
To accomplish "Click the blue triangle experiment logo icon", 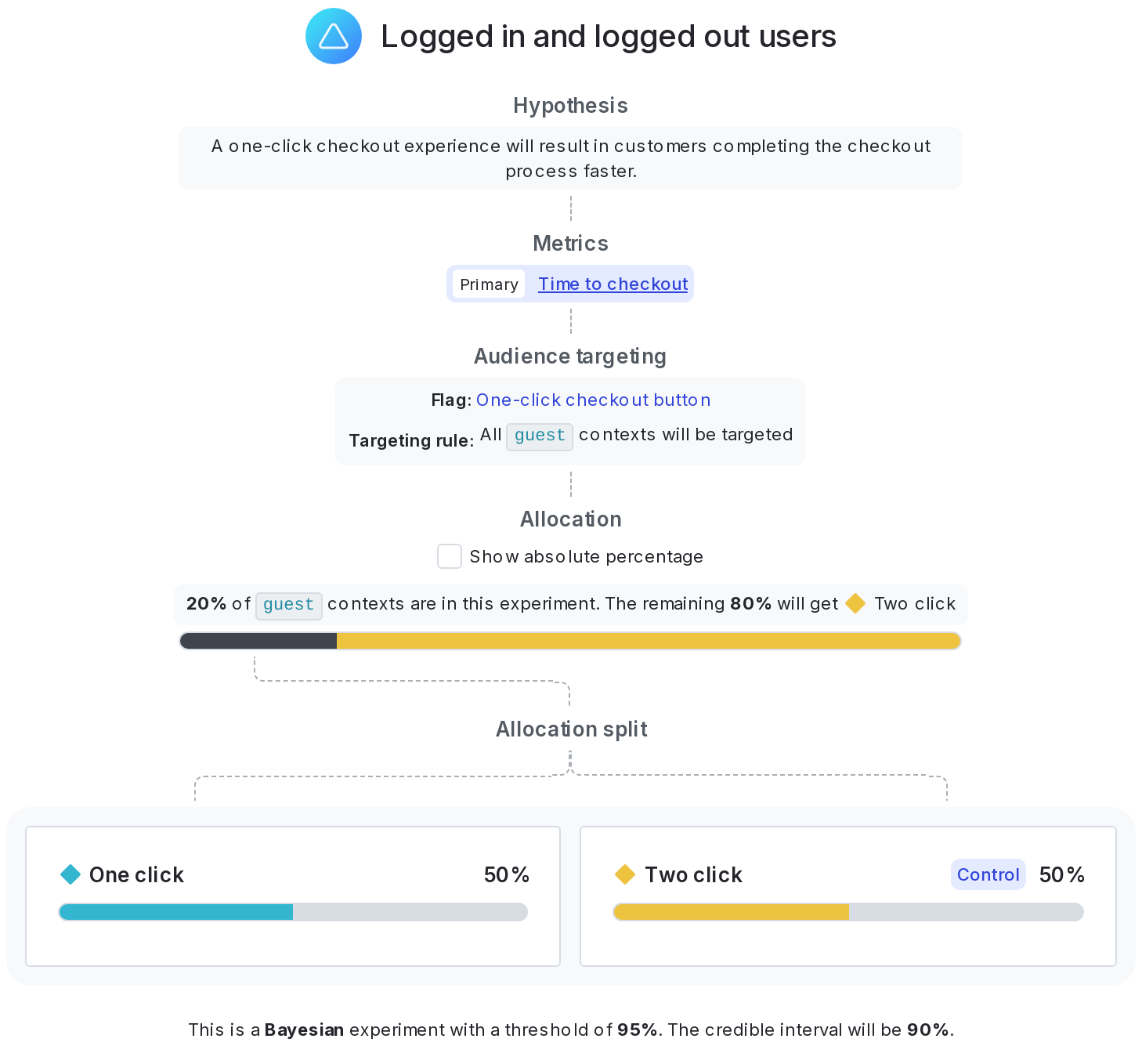I will coord(334,36).
